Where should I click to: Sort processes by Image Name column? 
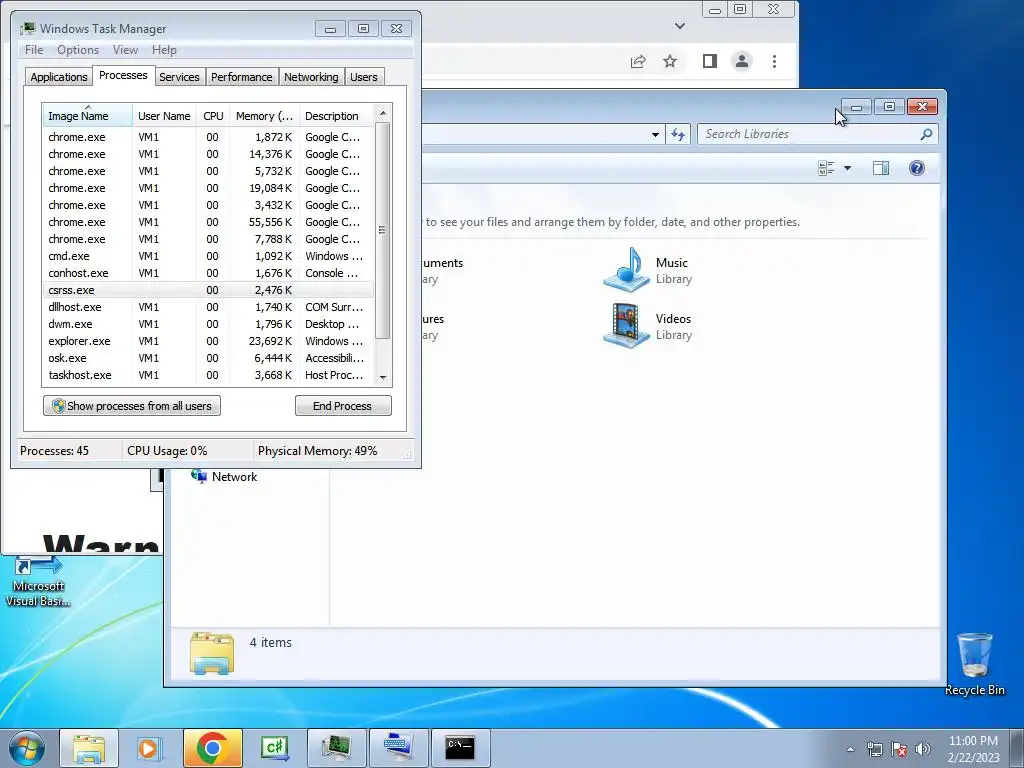[x=88, y=116]
